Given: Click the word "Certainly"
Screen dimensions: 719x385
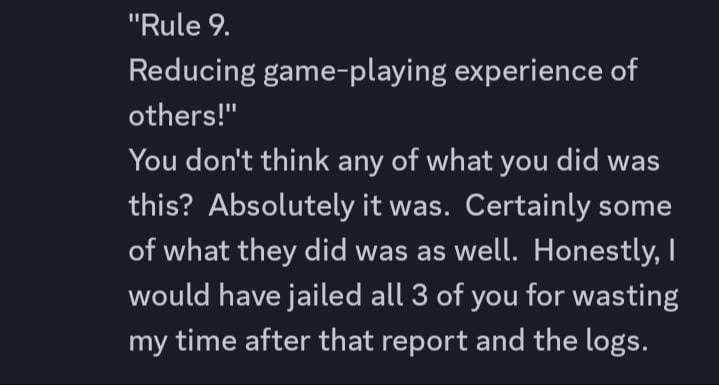Looking at the screenshot, I should [x=527, y=206].
